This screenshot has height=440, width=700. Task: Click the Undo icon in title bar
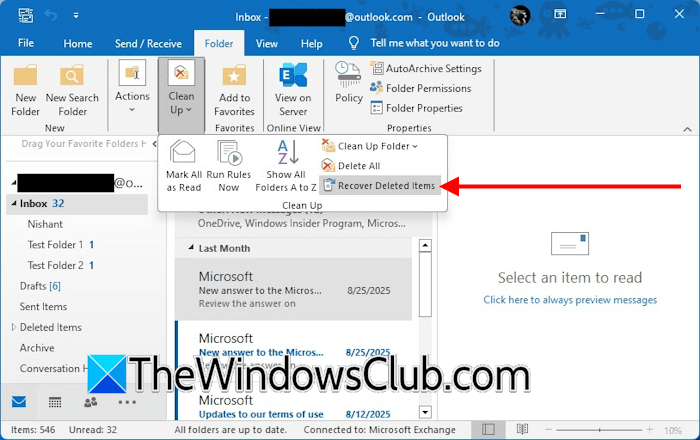pos(51,15)
